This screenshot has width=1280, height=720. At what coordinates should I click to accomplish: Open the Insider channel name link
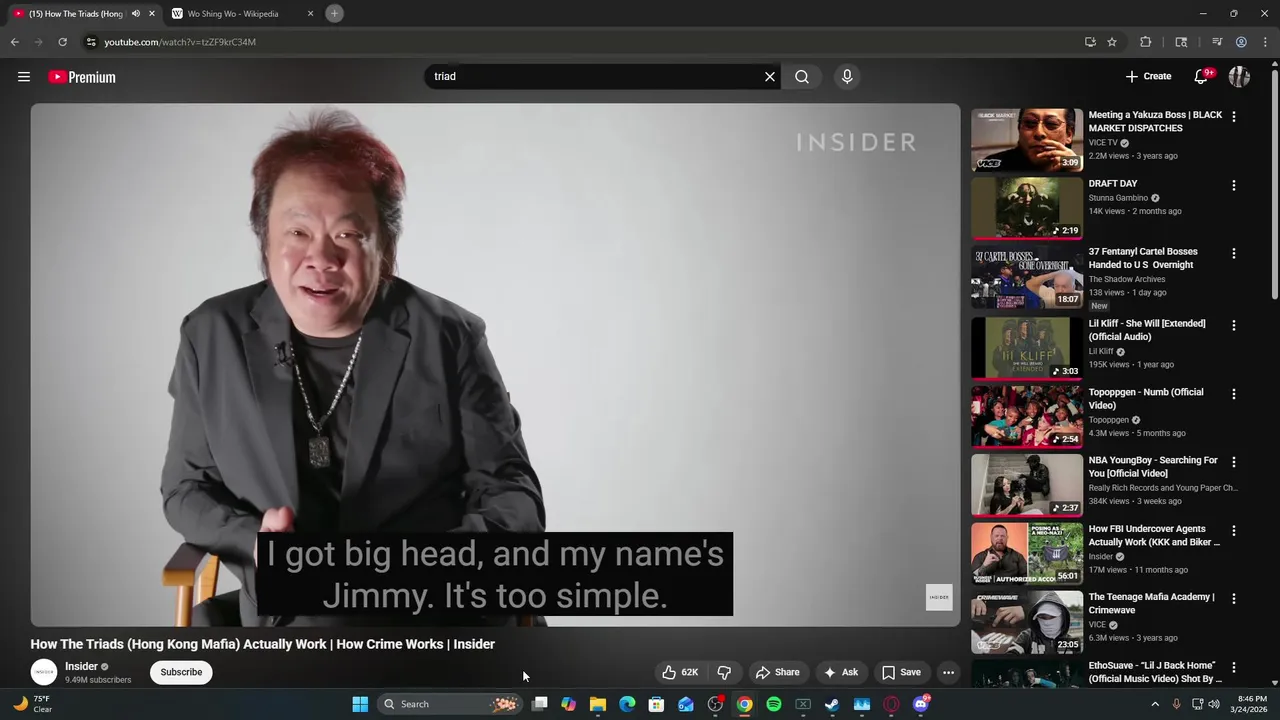point(81,666)
